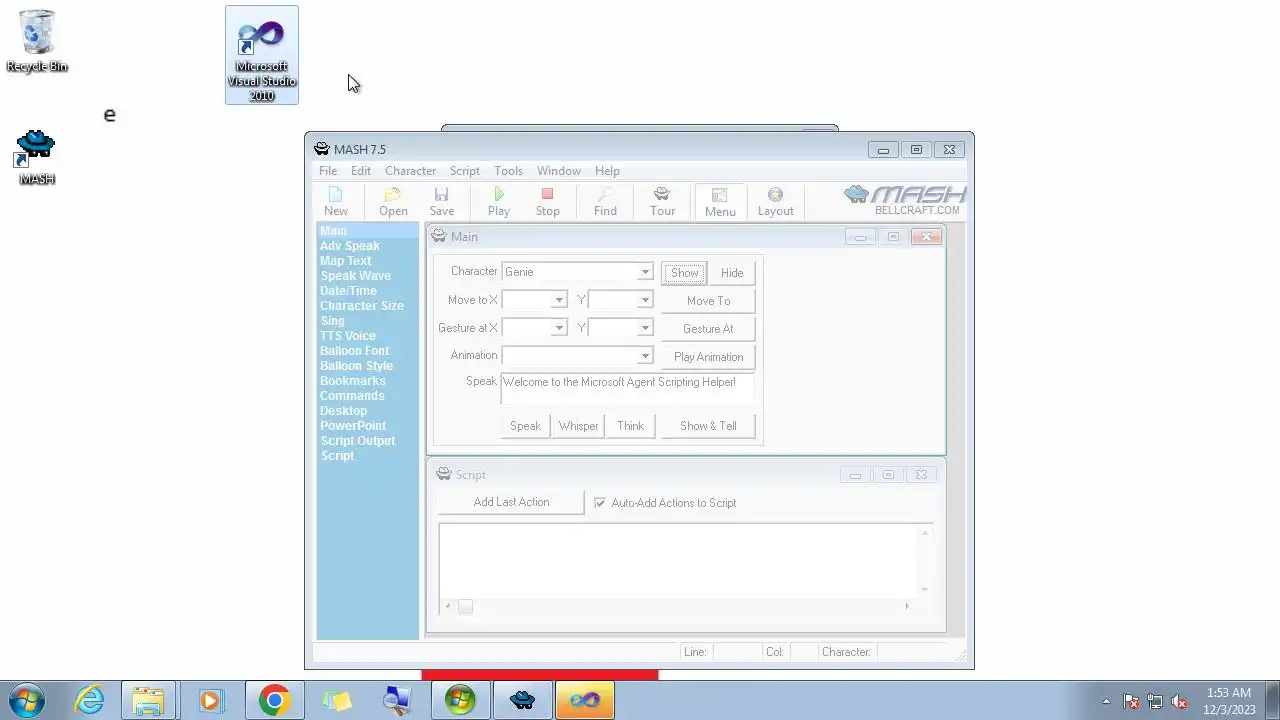Open the Script menu
The width and height of the screenshot is (1280, 720).
pyautogui.click(x=465, y=171)
